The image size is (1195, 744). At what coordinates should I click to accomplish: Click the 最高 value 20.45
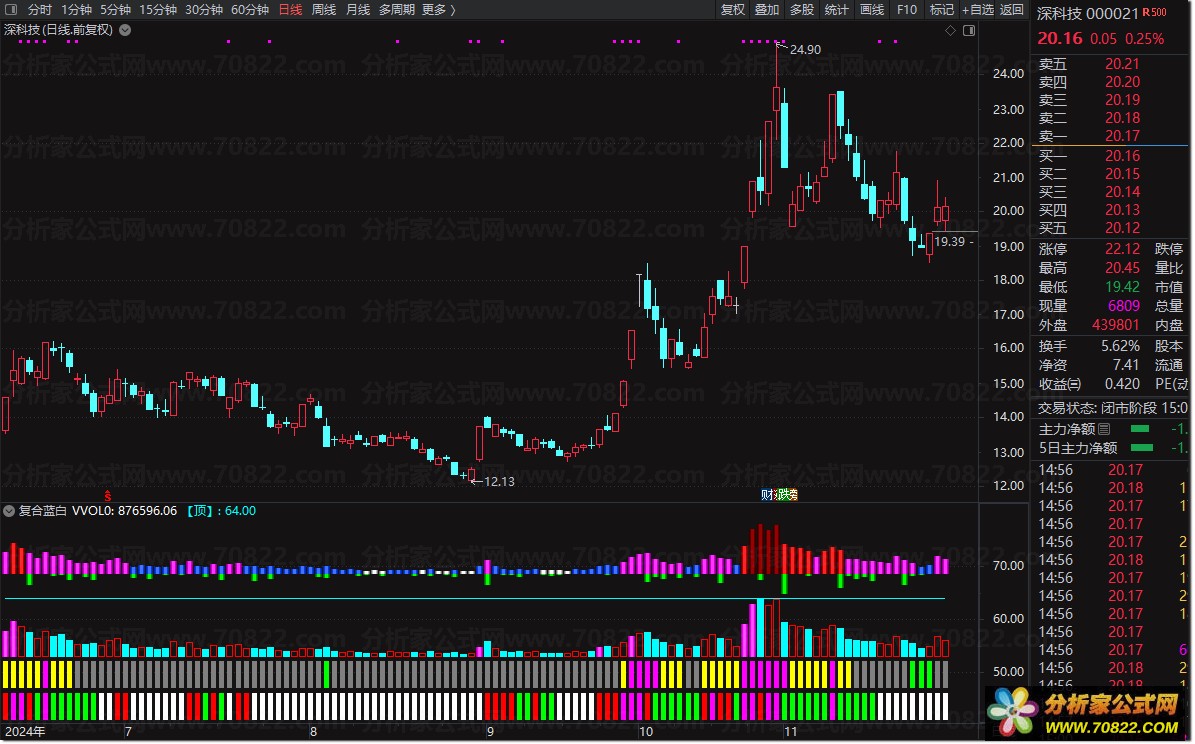(1123, 268)
